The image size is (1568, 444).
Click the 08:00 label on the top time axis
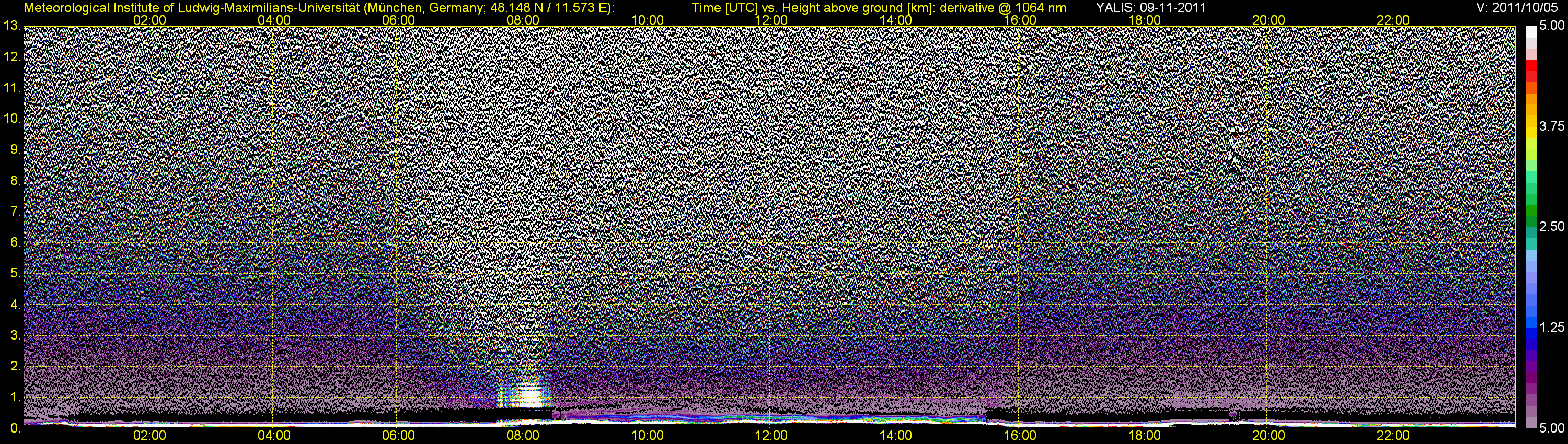tap(523, 20)
